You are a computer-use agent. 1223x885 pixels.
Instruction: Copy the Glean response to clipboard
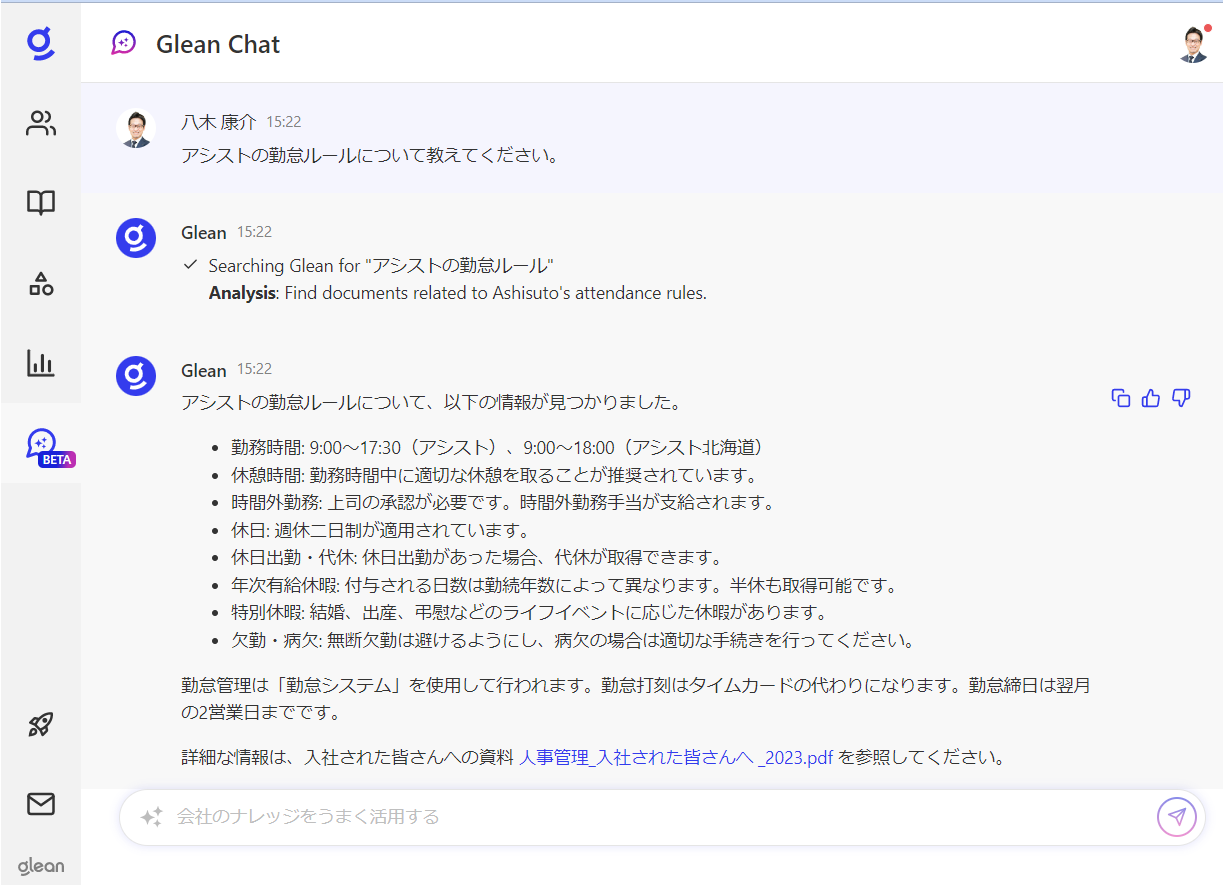pos(1121,398)
